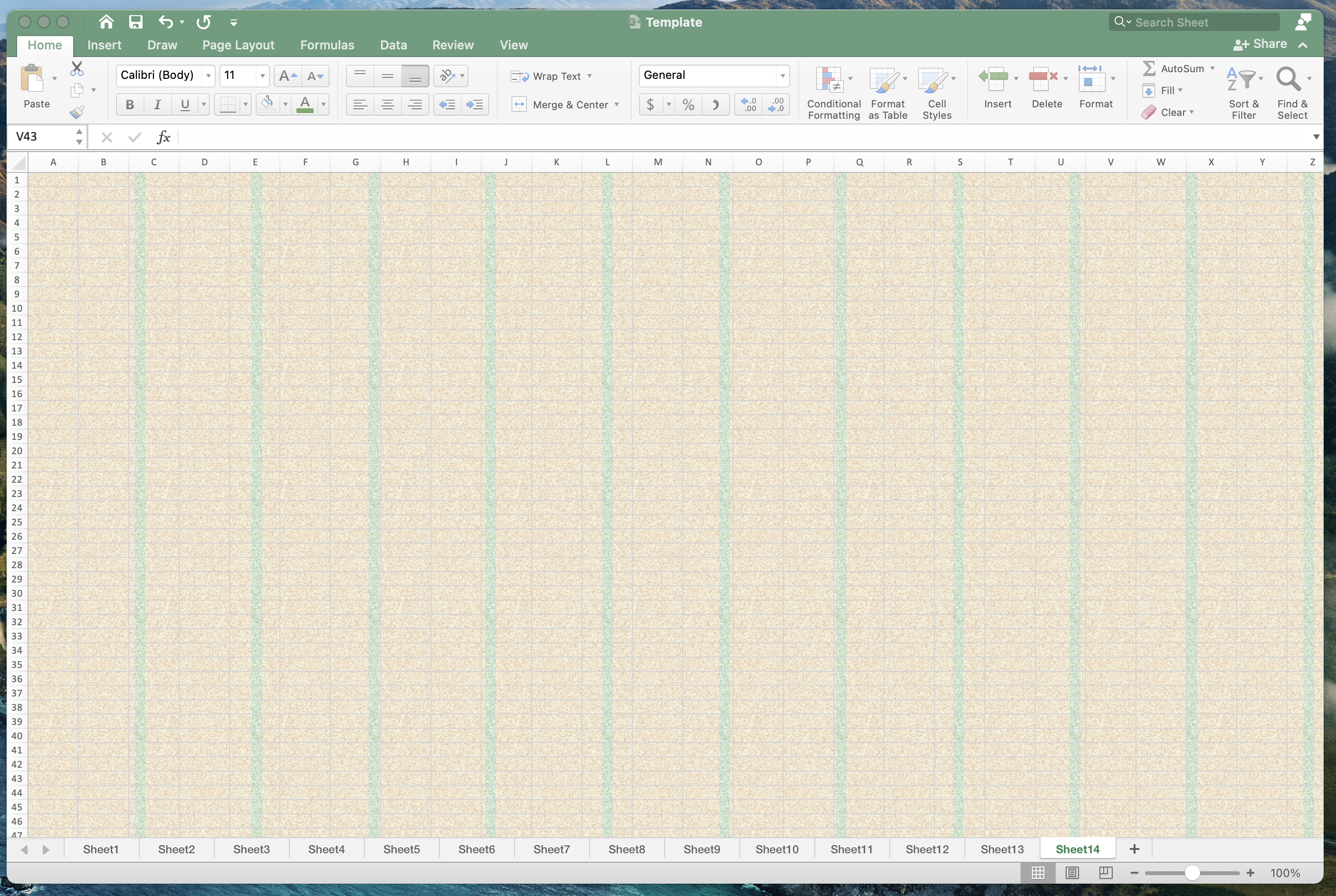Open the Merge & Center dropdown arrow
Screen dimensions: 1336x896
coord(617,105)
